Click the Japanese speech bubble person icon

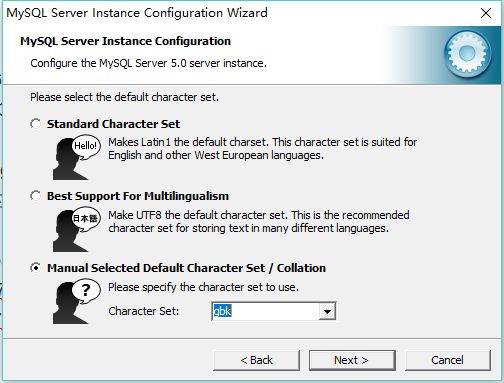point(77,230)
